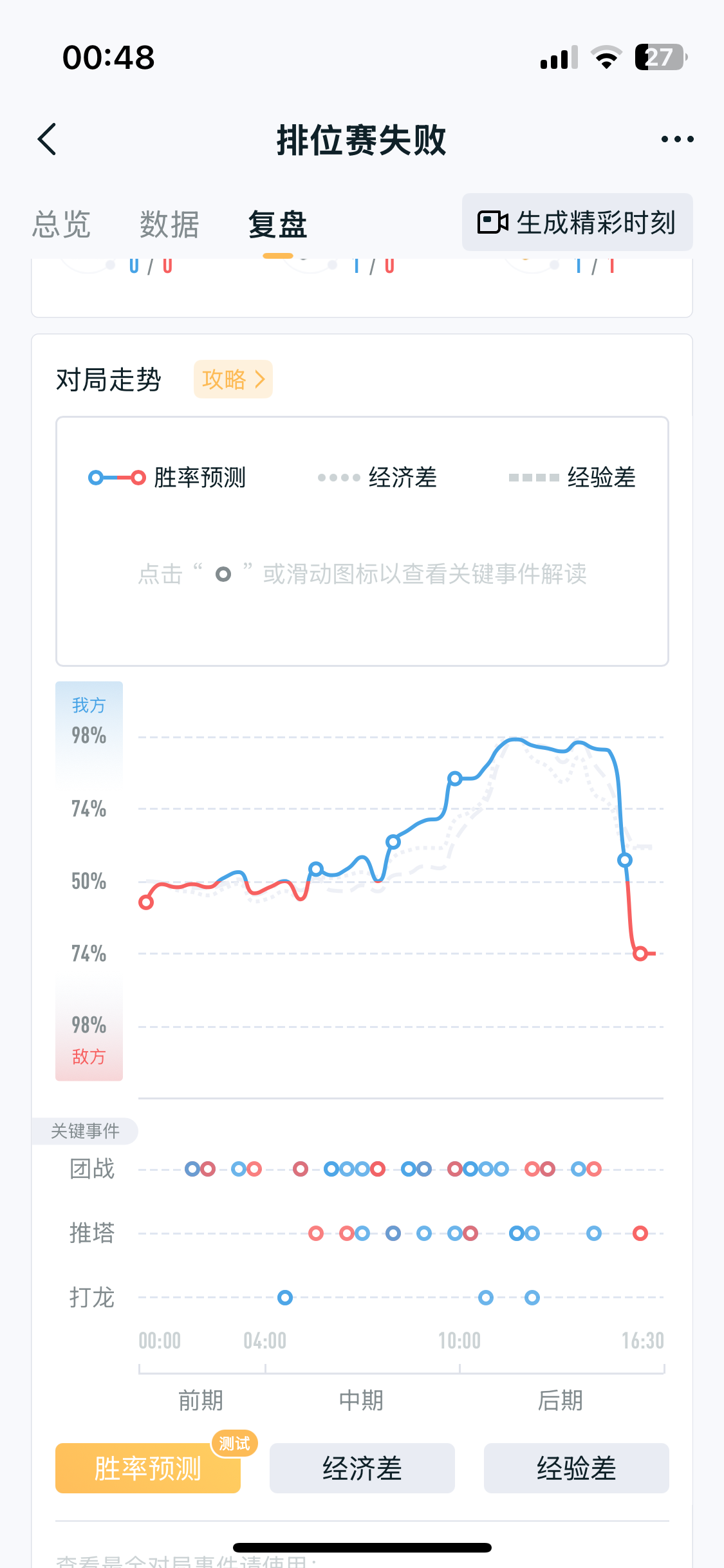Switch chart to 经济差 mode
Image resolution: width=724 pixels, height=1568 pixels.
tap(362, 1468)
